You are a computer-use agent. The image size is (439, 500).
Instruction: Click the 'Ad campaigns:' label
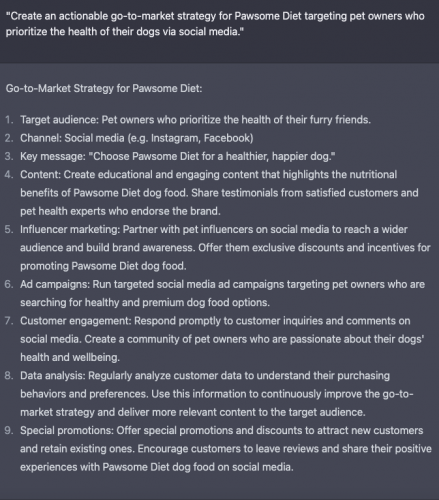click(55, 284)
